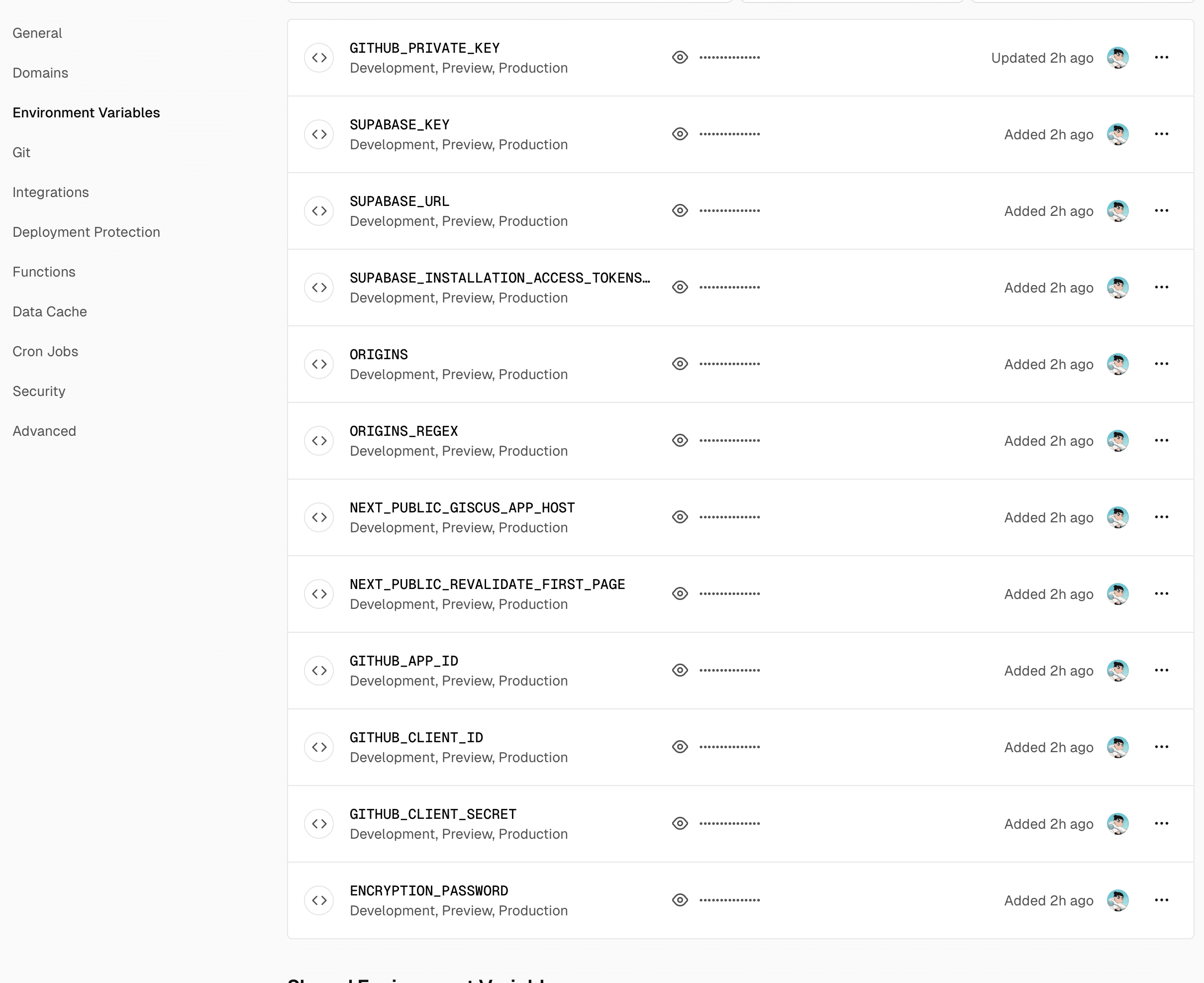Click code icon beside ENCRYPTION_PASSWORD
The height and width of the screenshot is (983, 1204).
click(x=319, y=900)
